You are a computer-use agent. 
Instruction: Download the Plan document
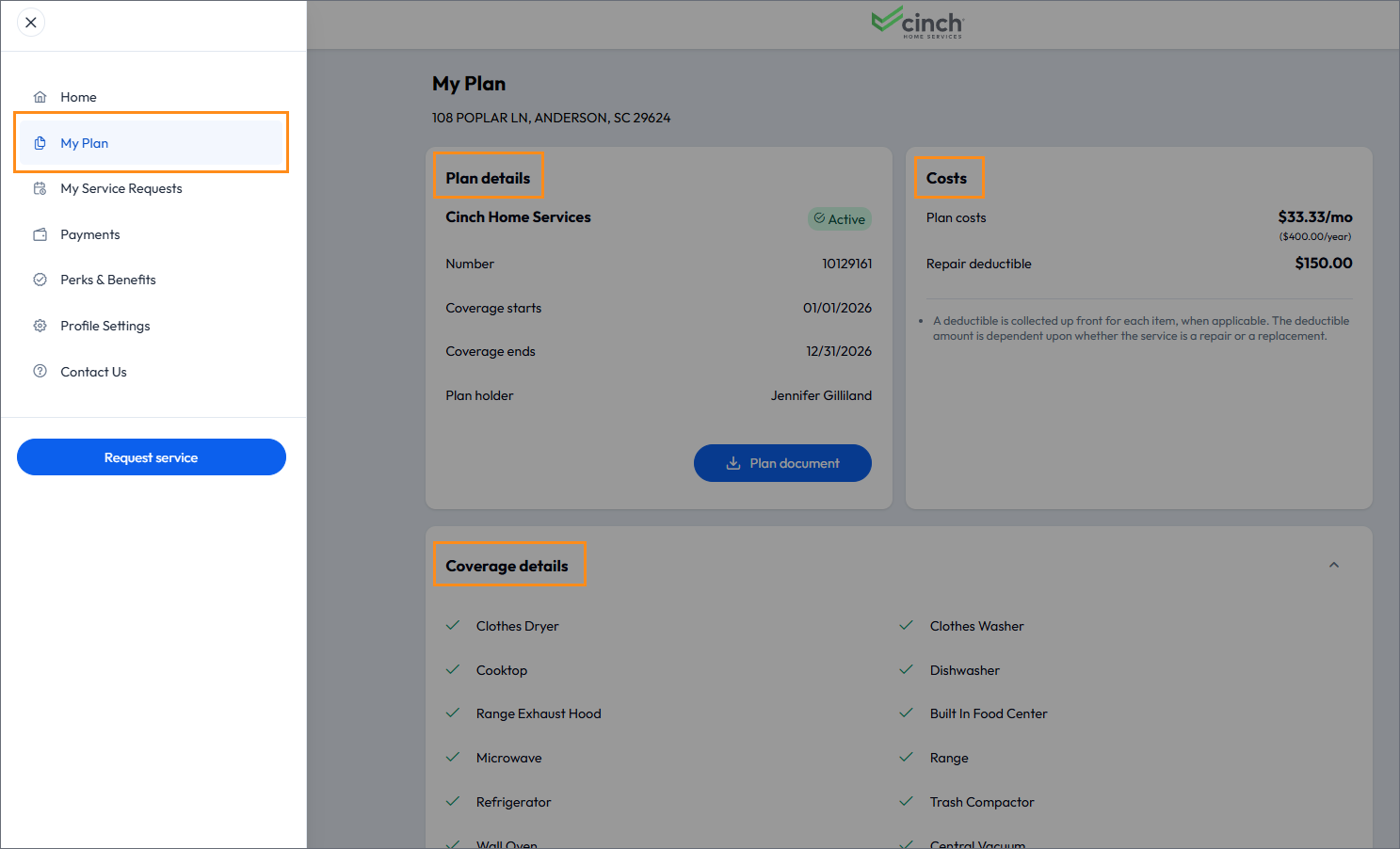(782, 463)
